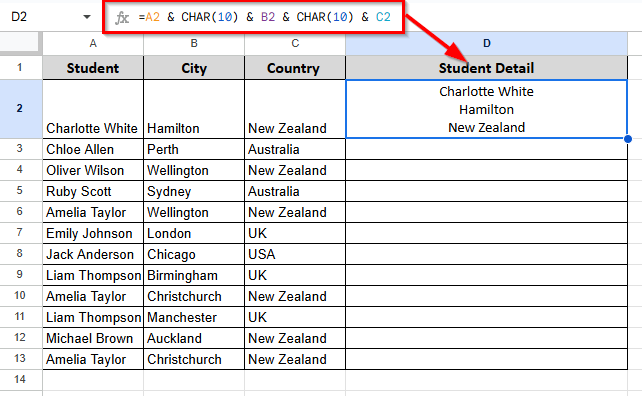Screen dimensions: 642x396
Task: Select row 3 header
Action: click(20, 149)
